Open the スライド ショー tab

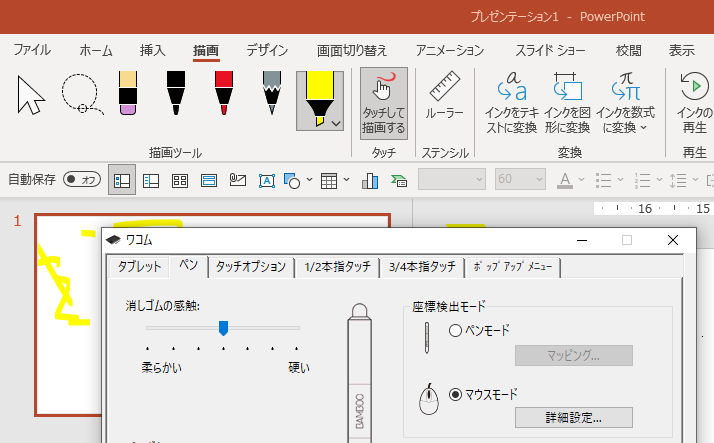550,50
